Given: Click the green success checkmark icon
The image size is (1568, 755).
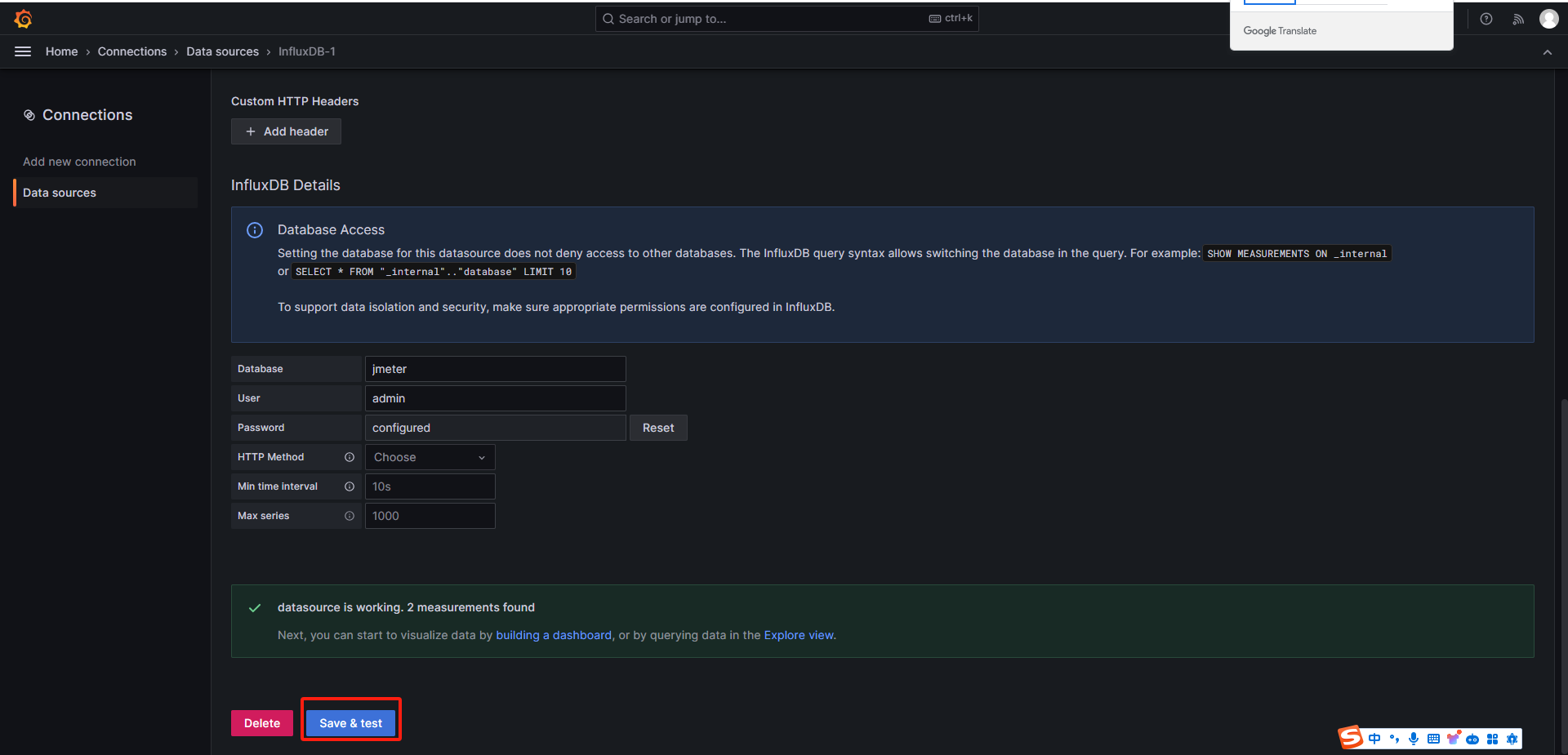Looking at the screenshot, I should click(255, 608).
